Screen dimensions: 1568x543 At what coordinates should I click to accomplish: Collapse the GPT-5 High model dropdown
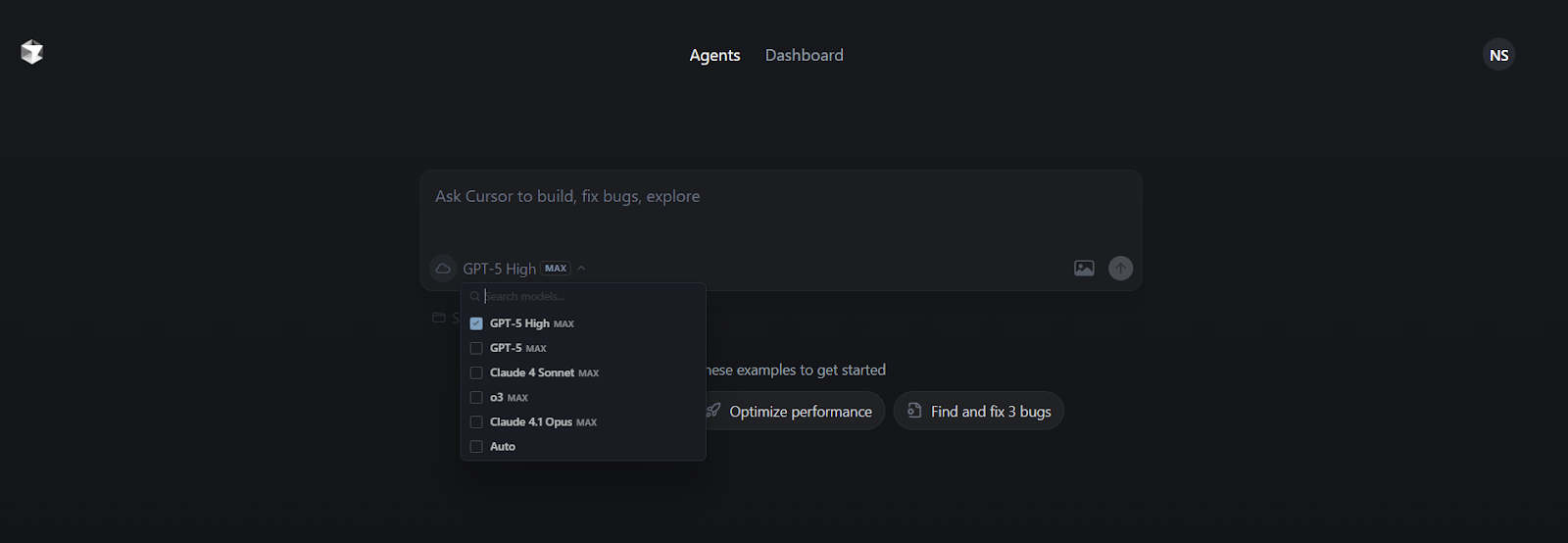[524, 269]
